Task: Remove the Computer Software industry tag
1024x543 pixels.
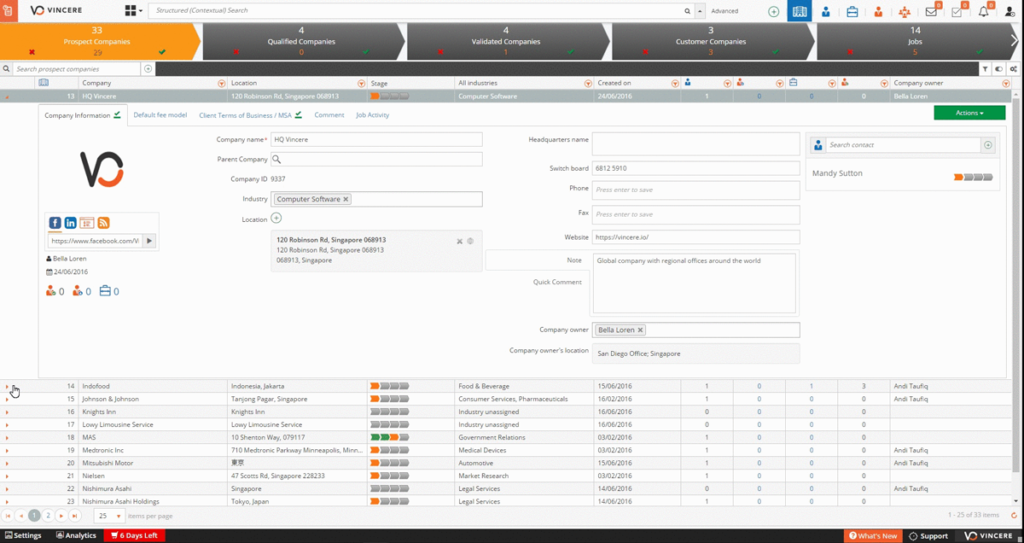Action: 346,199
